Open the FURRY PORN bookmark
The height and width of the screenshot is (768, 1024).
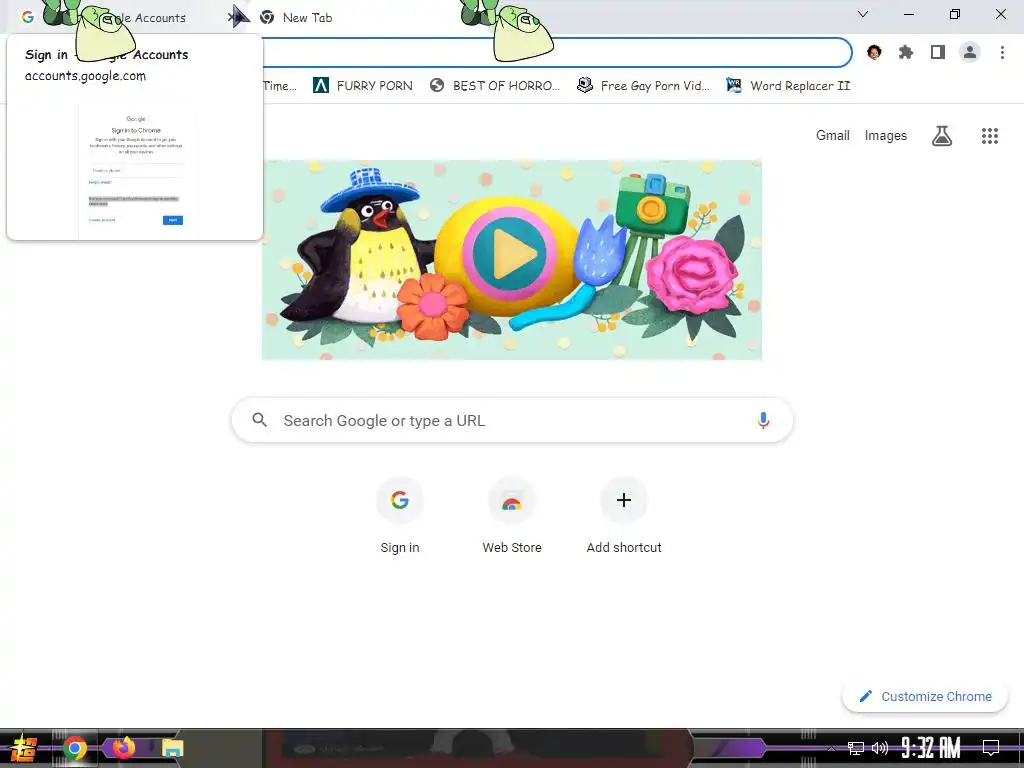362,86
